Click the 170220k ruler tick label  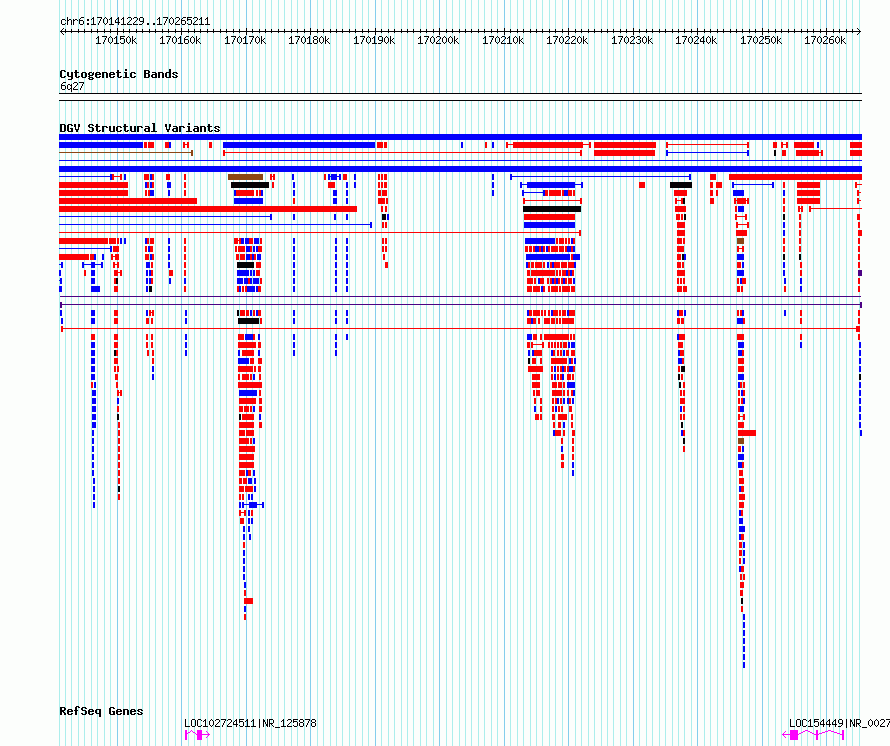566,40
